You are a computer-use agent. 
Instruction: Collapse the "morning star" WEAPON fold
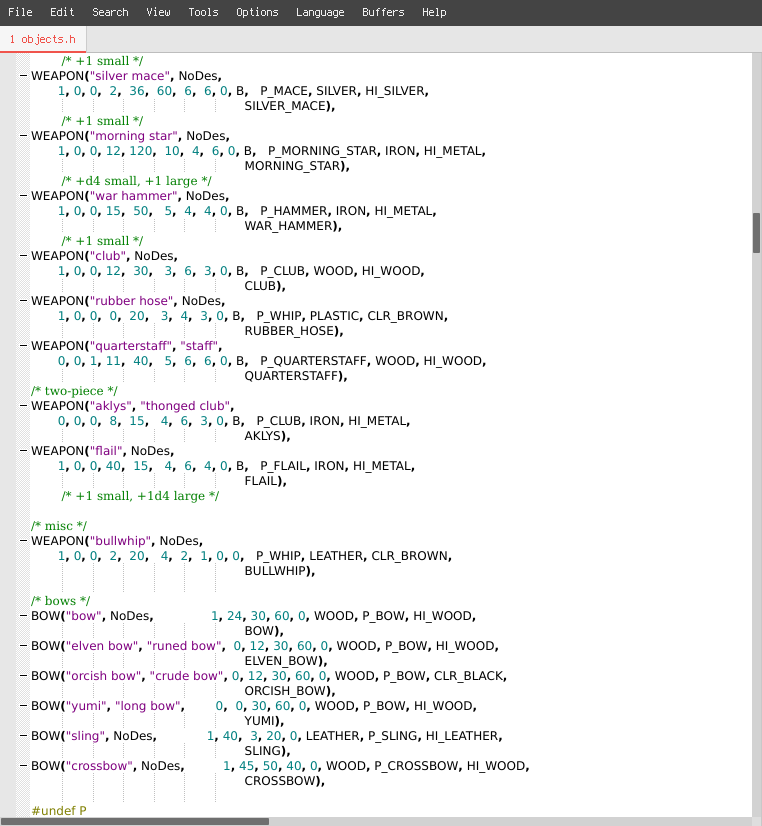tap(22, 136)
